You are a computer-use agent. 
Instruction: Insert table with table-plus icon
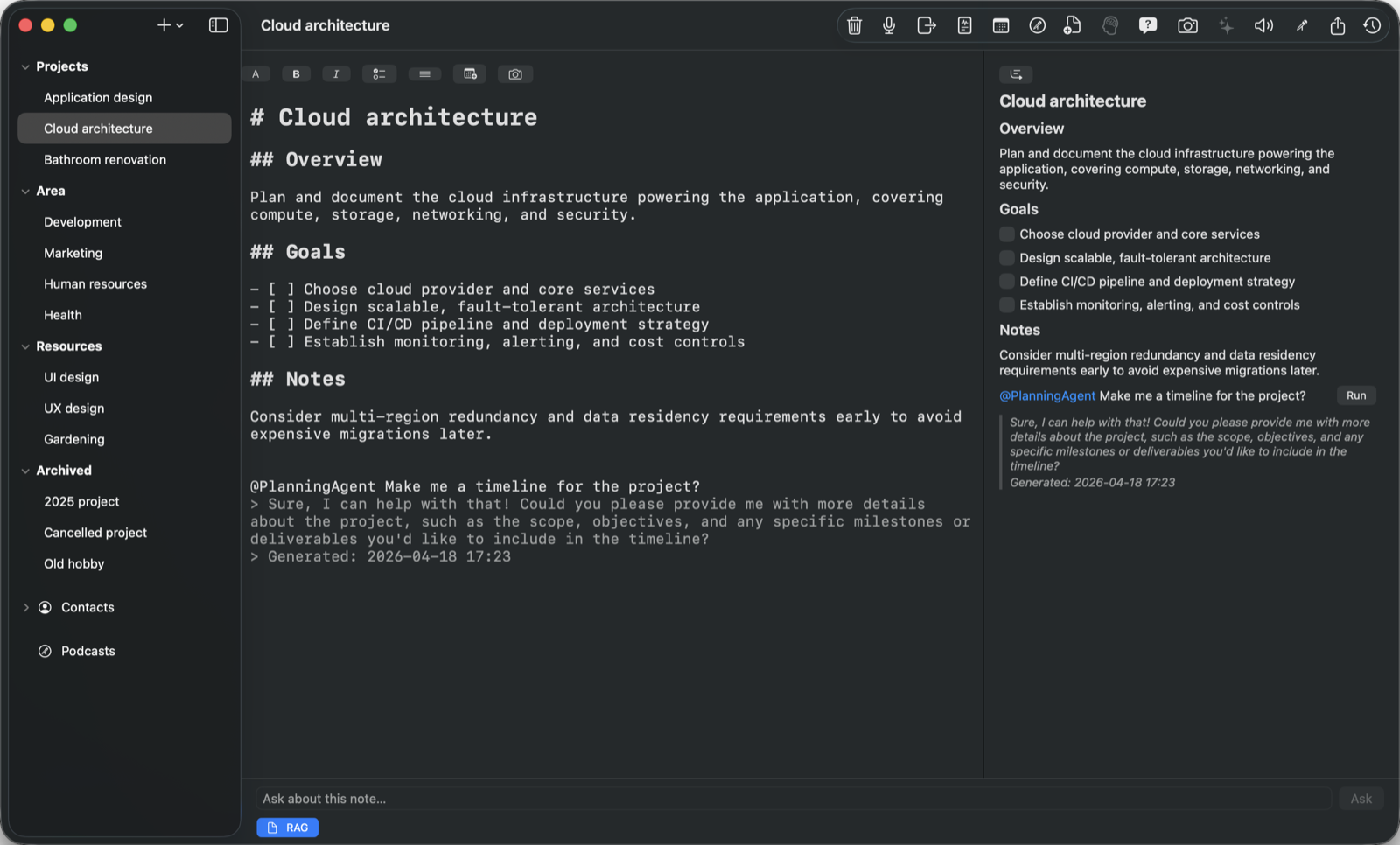coord(470,74)
